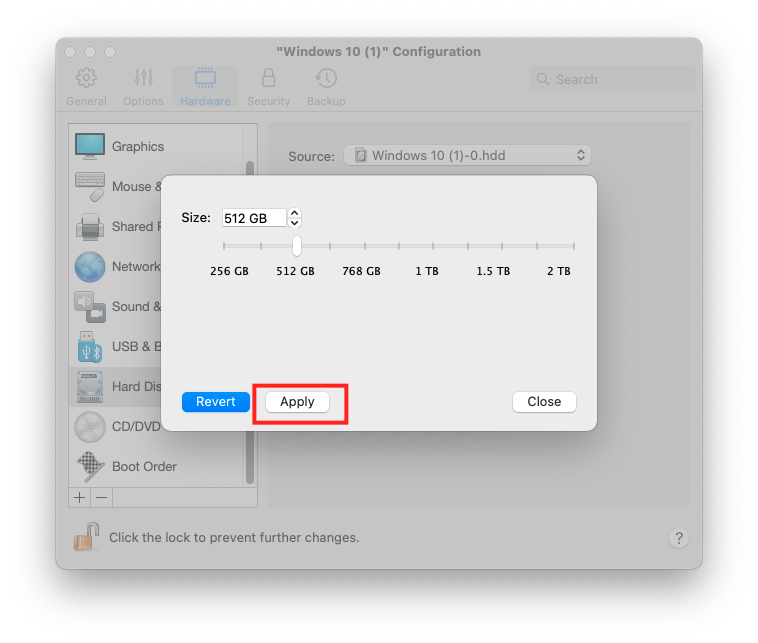The height and width of the screenshot is (643, 758).
Task: Click the lock to prevent changes
Action: (x=86, y=537)
